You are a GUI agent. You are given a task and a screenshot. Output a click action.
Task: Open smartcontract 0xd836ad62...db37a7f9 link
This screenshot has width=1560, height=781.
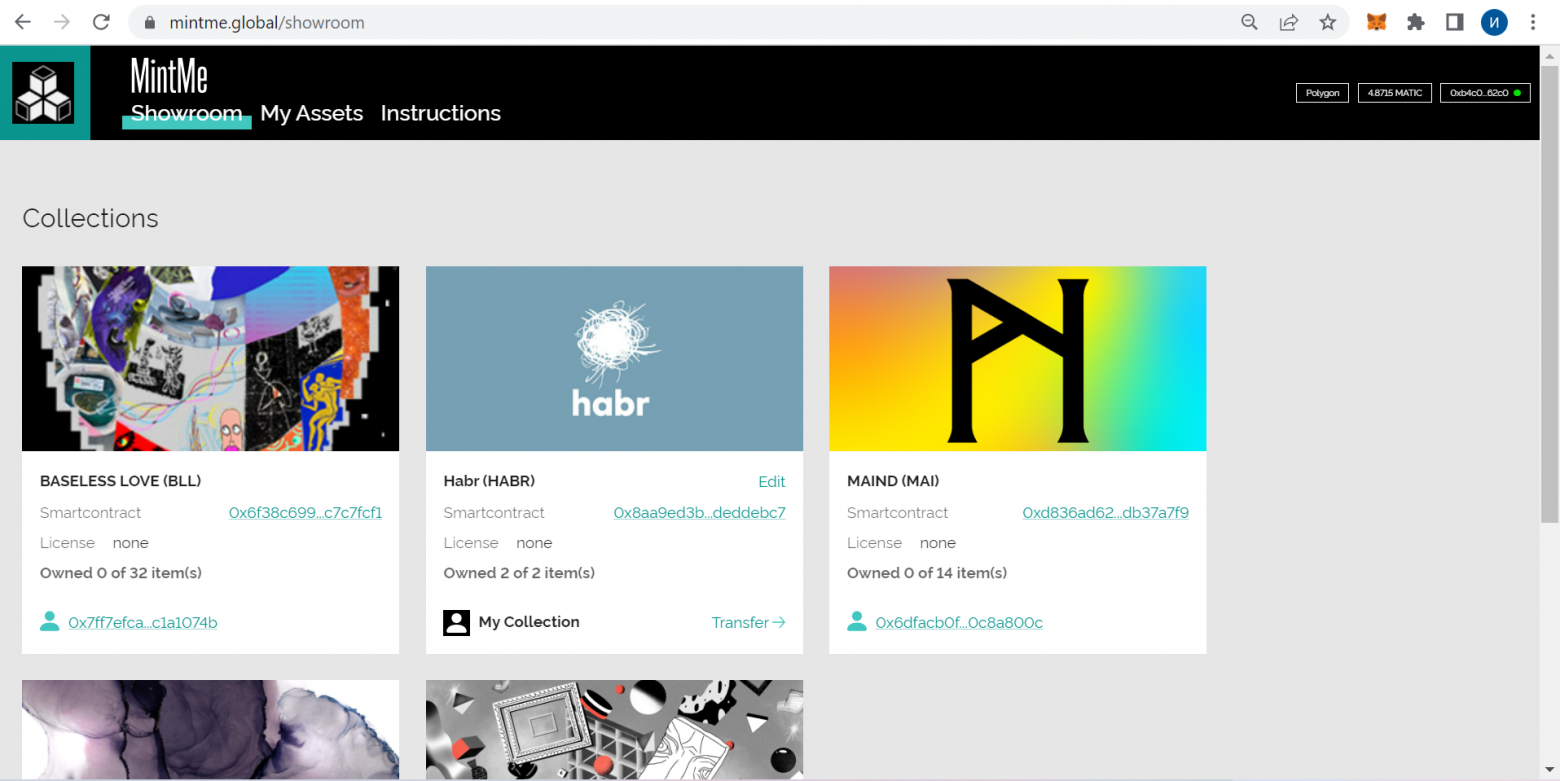point(1105,513)
